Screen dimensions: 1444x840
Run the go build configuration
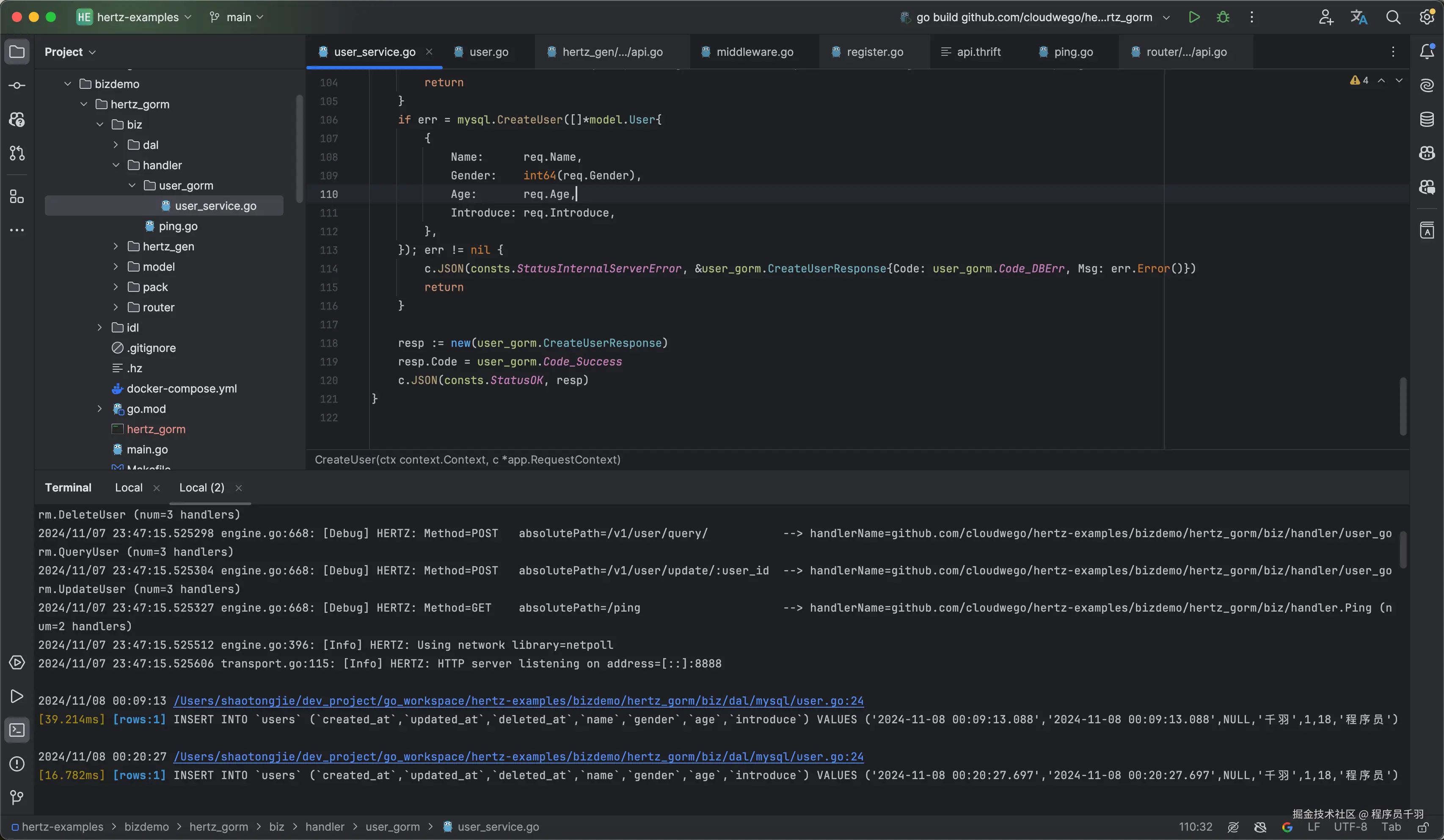pos(1194,17)
